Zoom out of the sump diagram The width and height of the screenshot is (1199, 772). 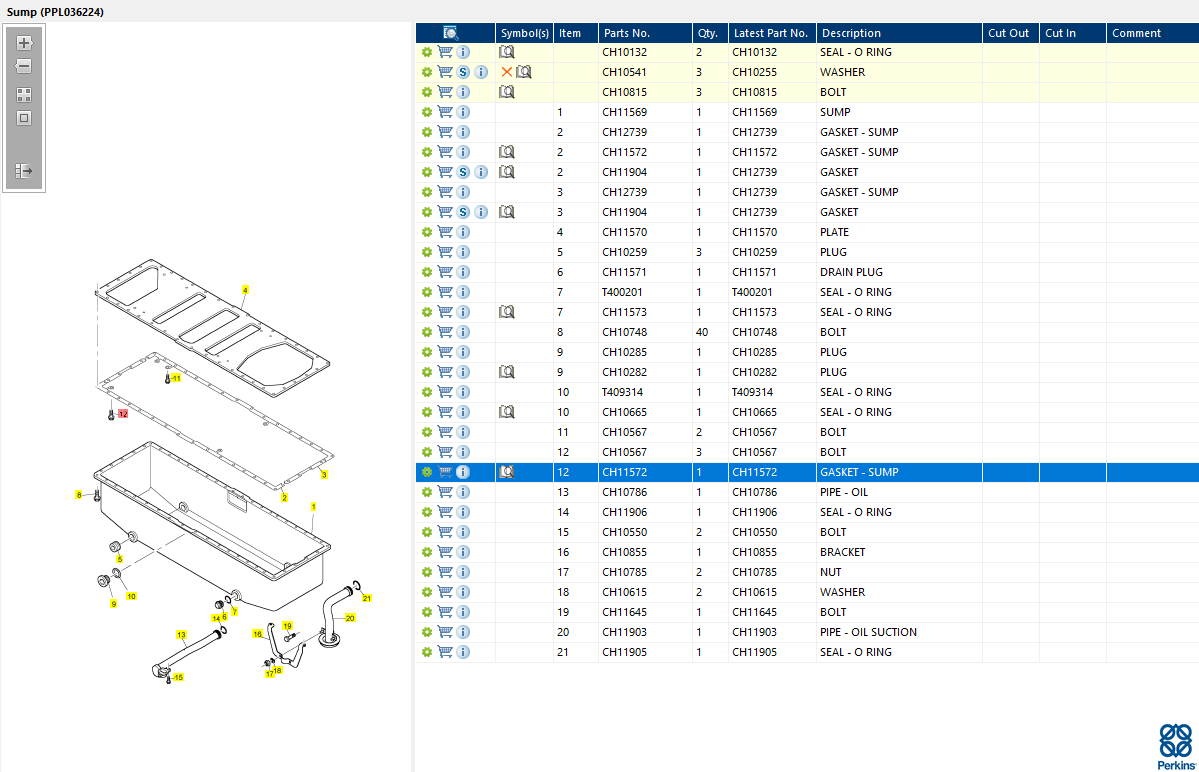pos(24,66)
